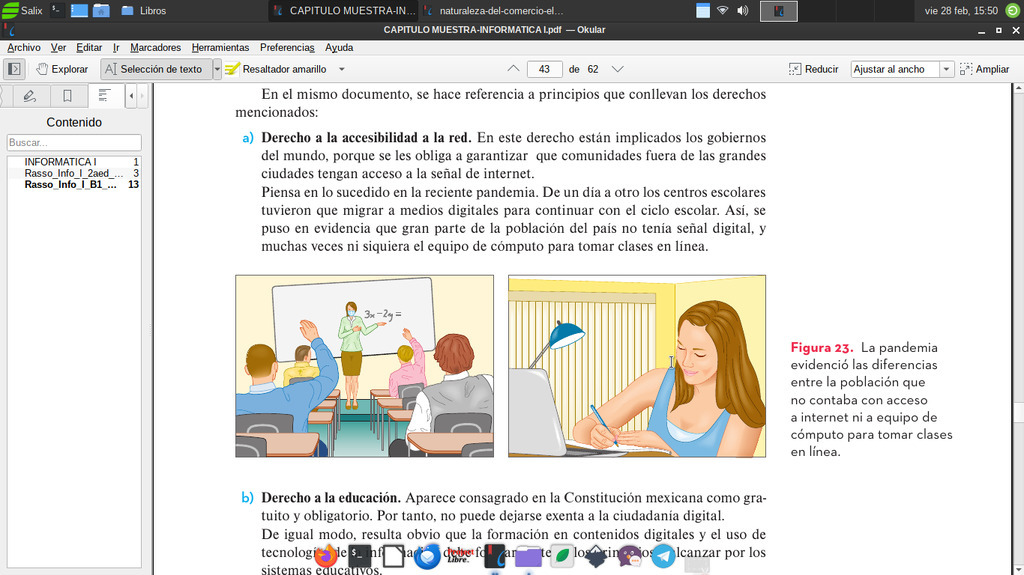Open the Libros folder shortcut
1024x575 pixels.
tap(144, 10)
